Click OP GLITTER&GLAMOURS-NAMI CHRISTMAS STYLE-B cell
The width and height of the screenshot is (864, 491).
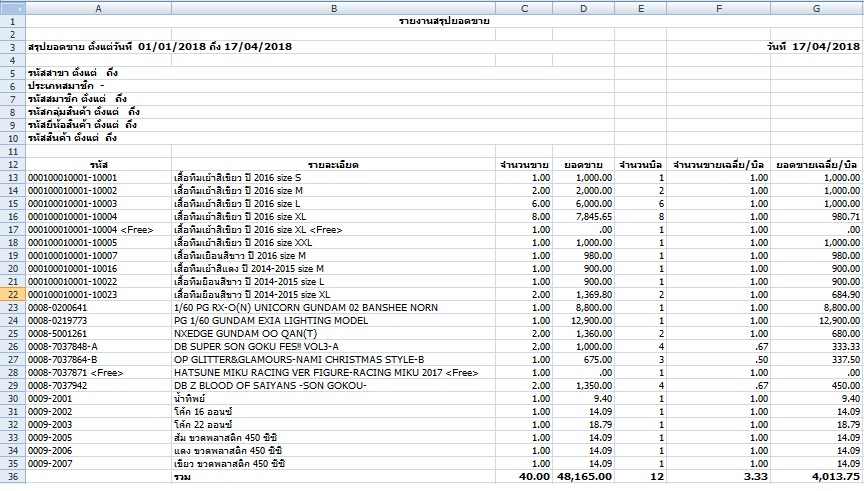pos(333,360)
